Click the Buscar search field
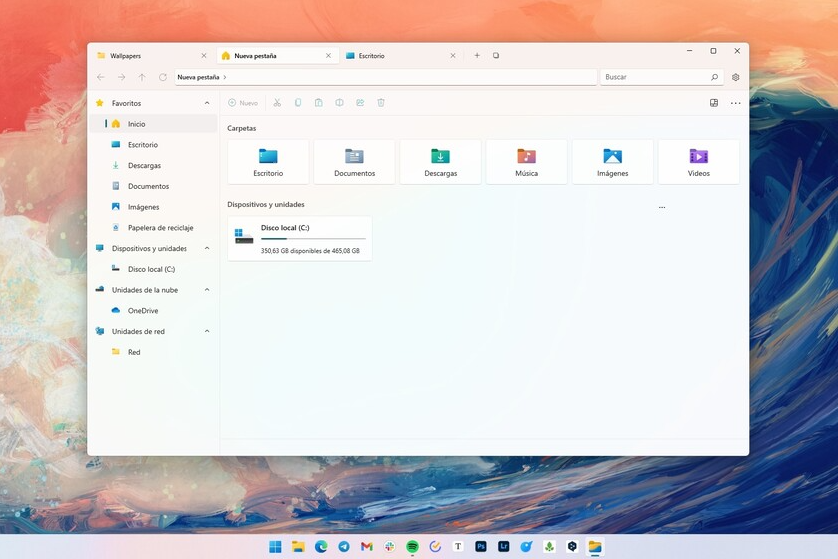Image resolution: width=838 pixels, height=559 pixels. 662,77
